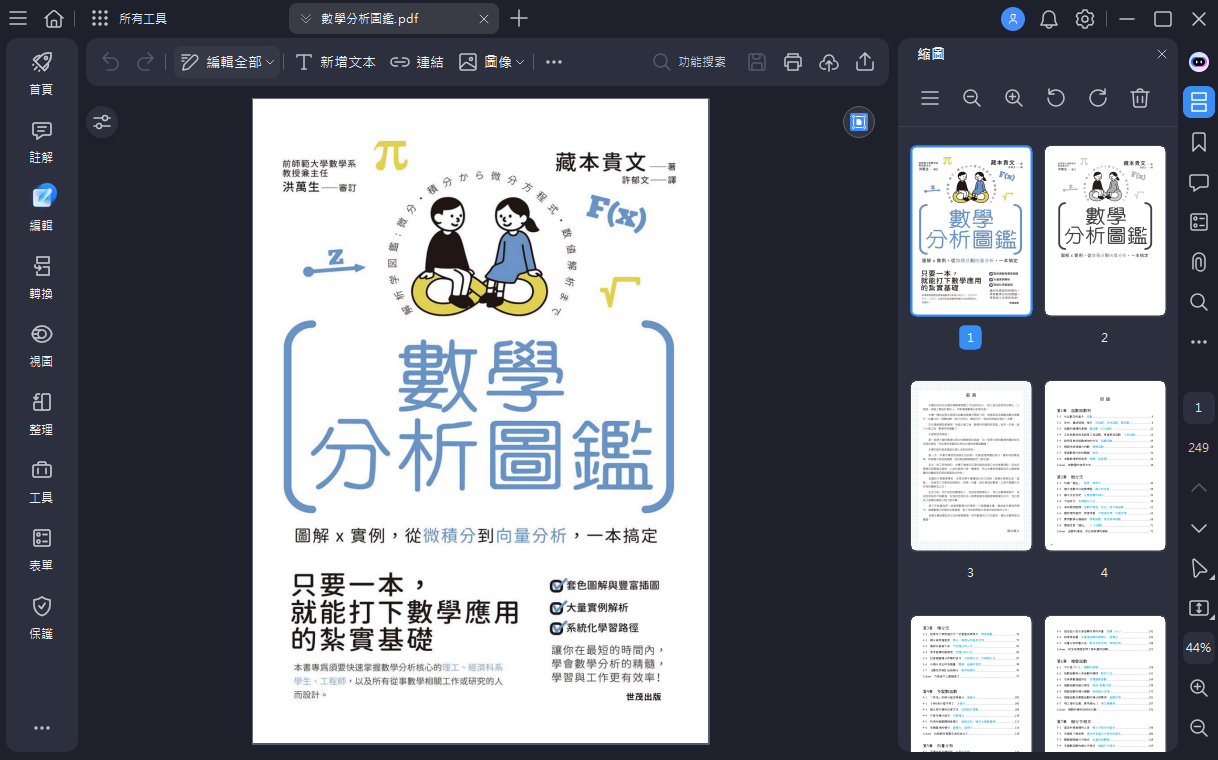Choose the 連結 link tool

(417, 62)
